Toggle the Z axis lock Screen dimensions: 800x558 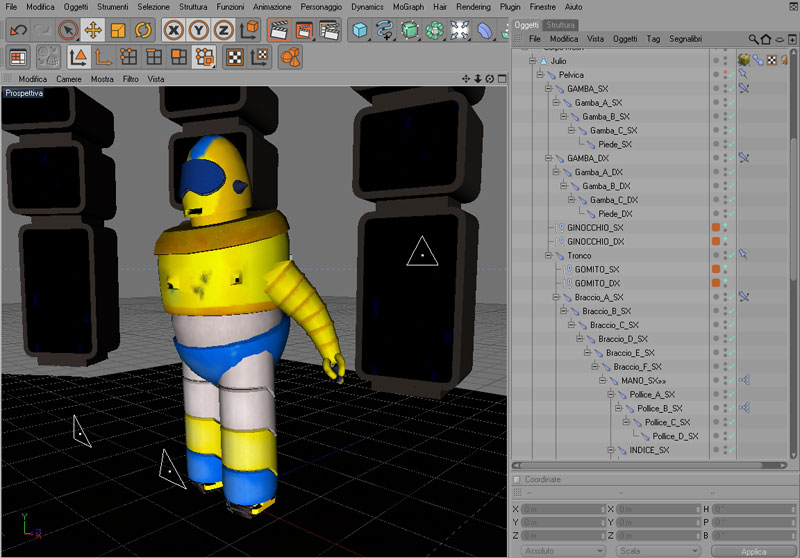click(226, 30)
